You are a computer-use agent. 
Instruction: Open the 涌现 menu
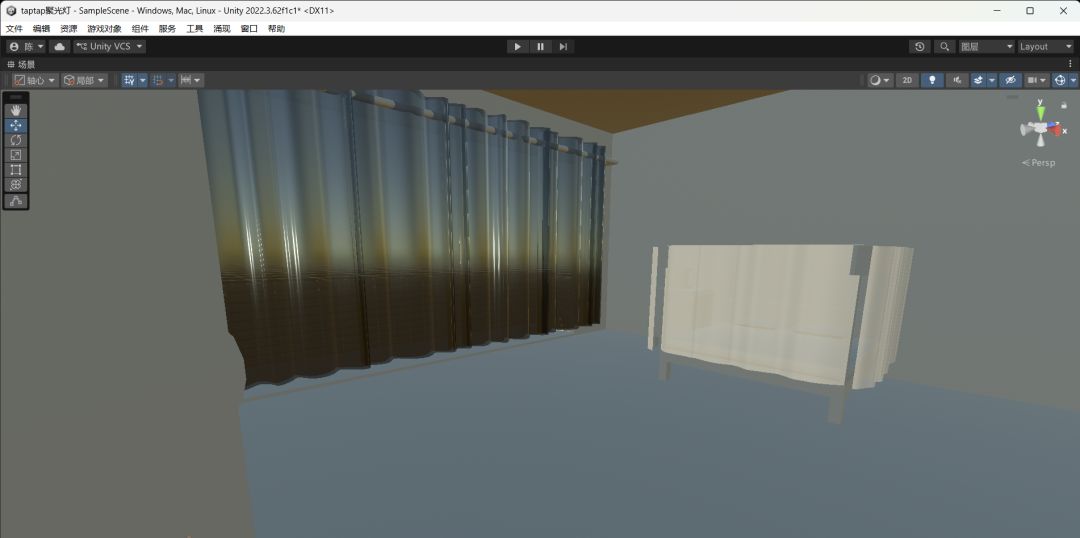tap(222, 29)
